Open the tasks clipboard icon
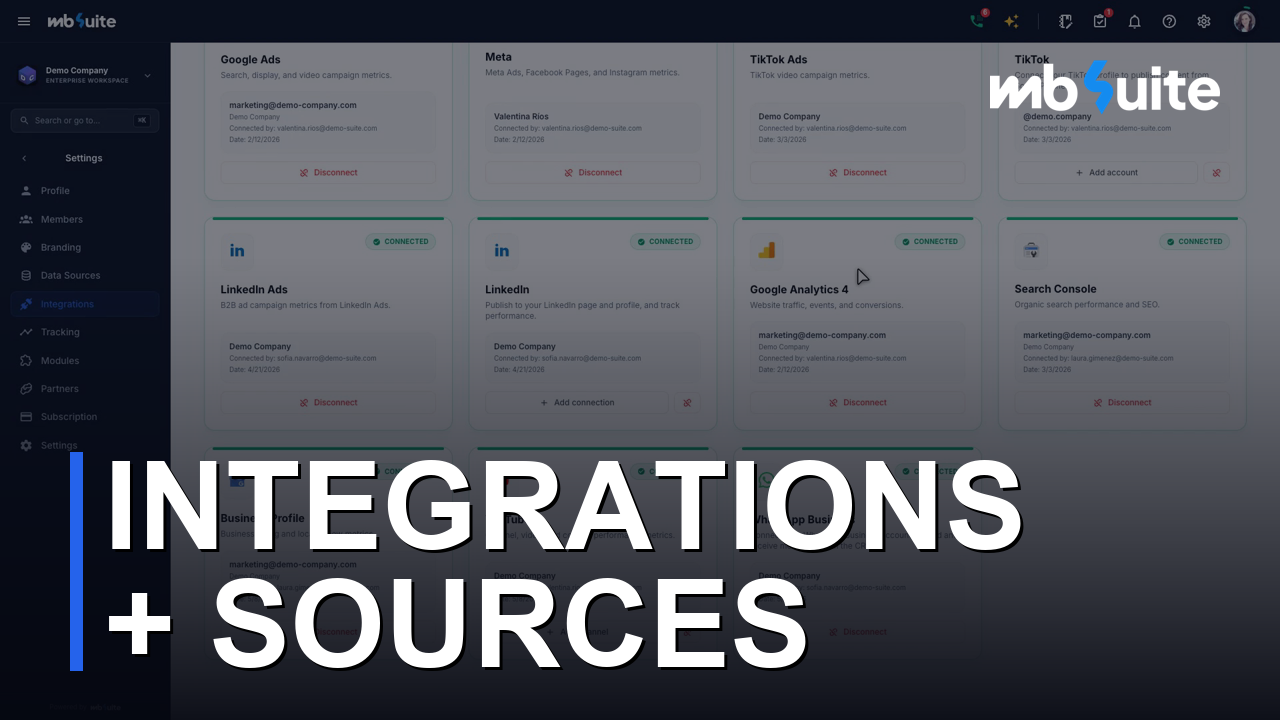This screenshot has width=1280, height=720. (1100, 21)
